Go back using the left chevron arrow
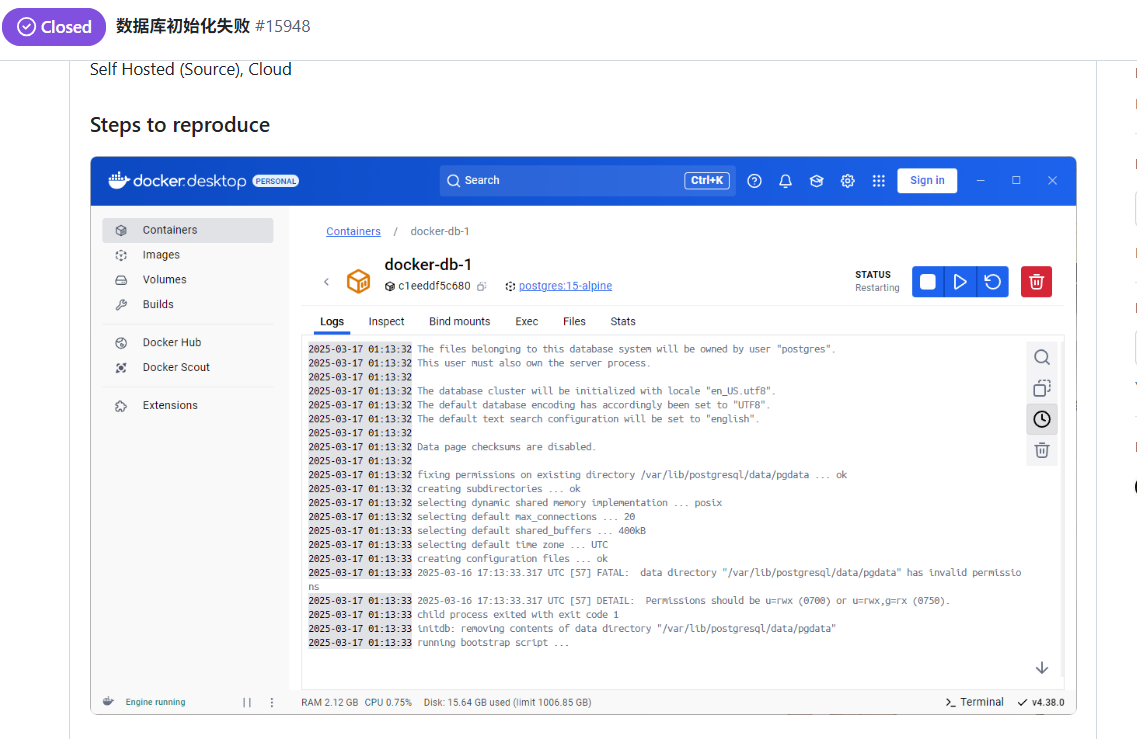 coord(326,281)
